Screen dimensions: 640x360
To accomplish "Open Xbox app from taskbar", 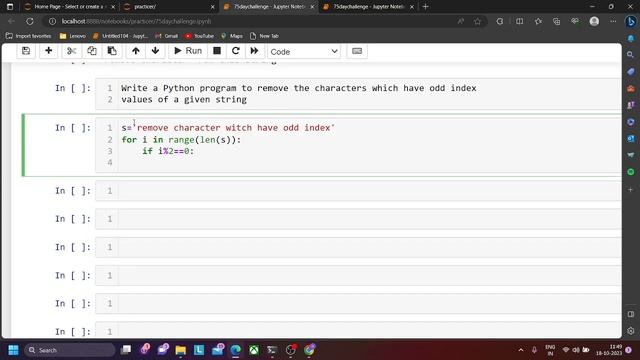I will click(254, 350).
